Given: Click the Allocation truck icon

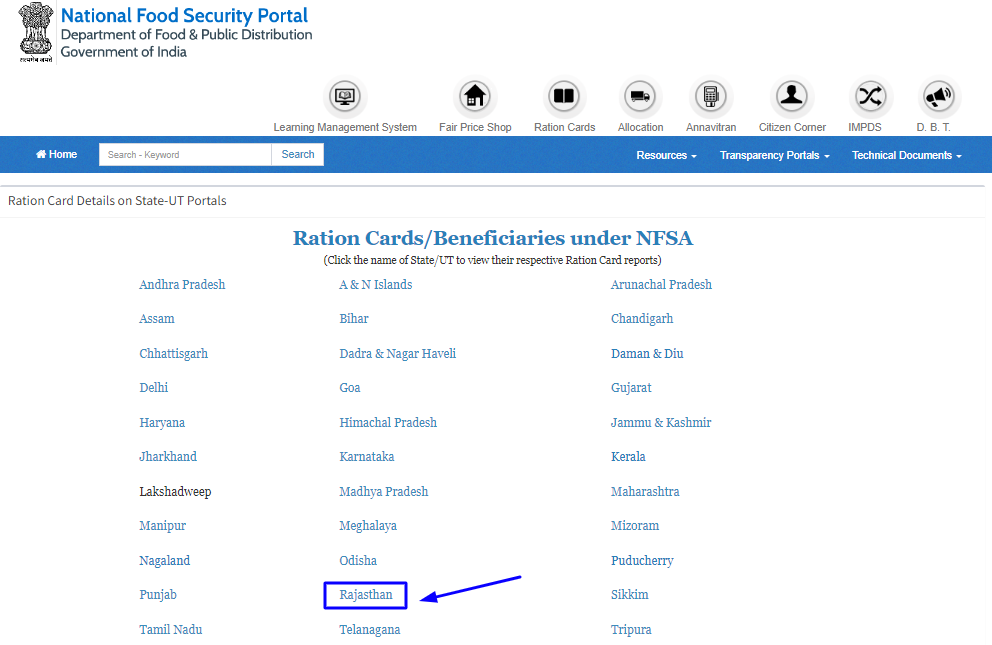Looking at the screenshot, I should pos(640,97).
